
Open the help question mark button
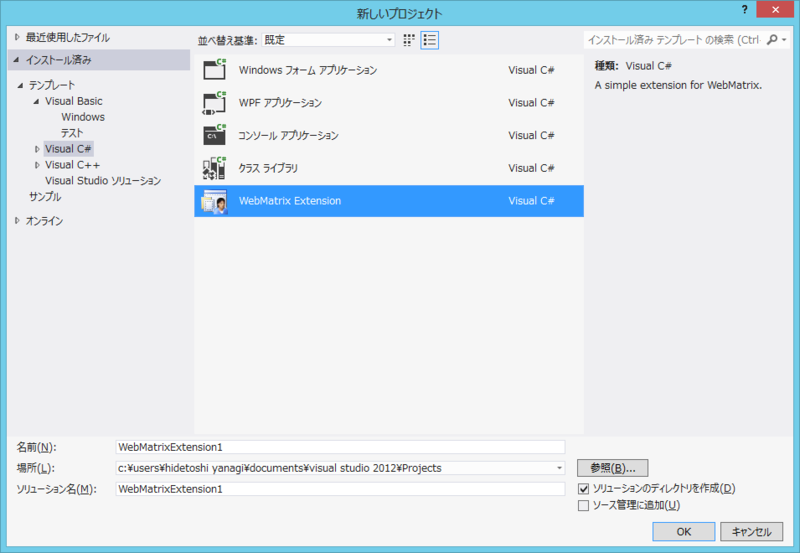tap(744, 10)
